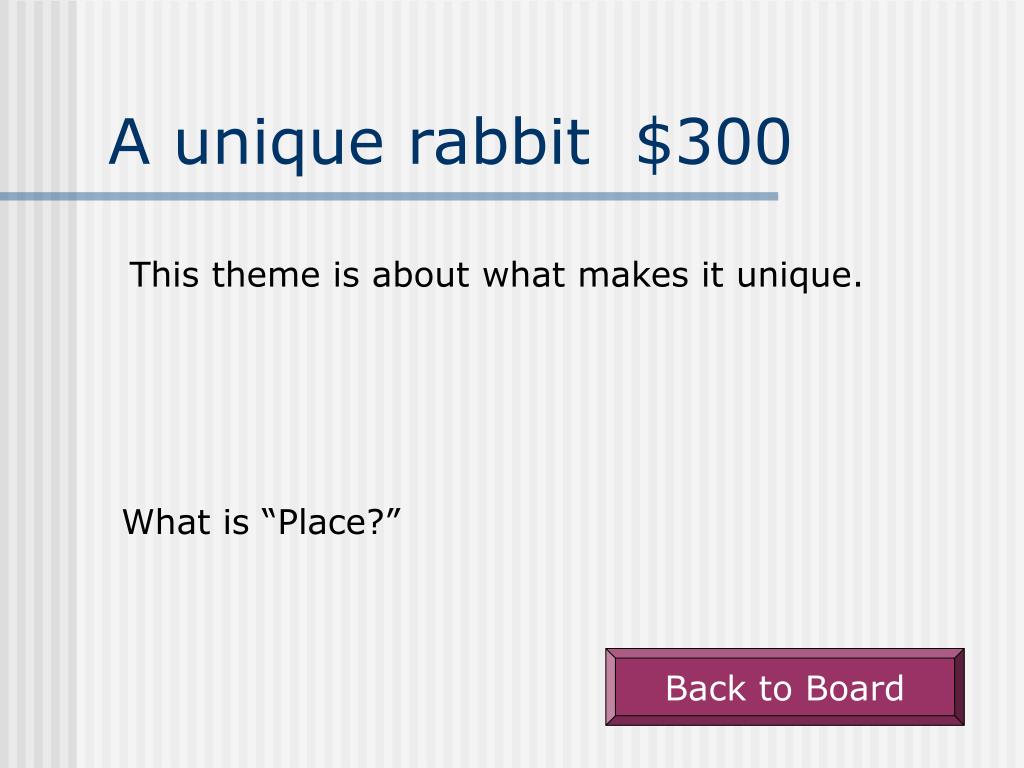The image size is (1024, 768).
Task: Select the clue sentence about the theme
Action: pos(496,274)
